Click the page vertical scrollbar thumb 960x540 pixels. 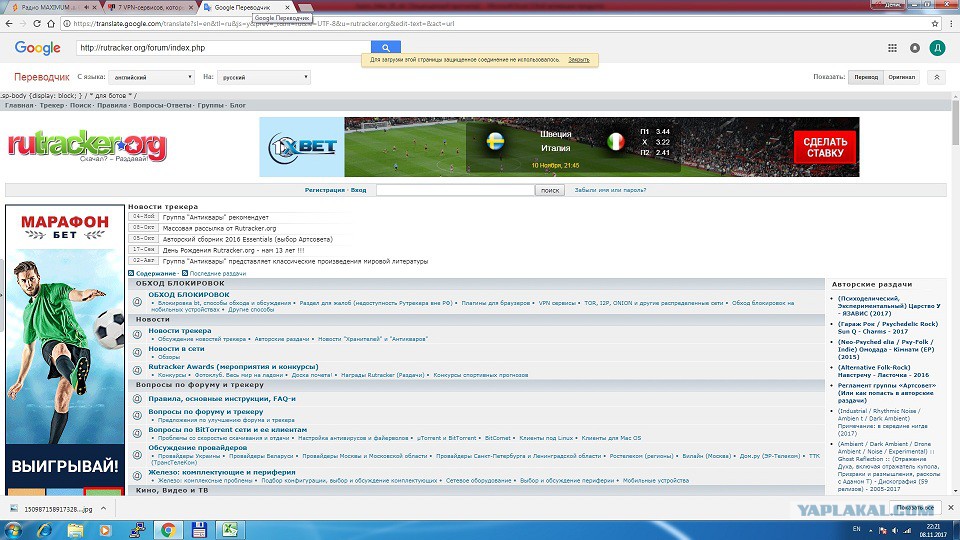click(956, 122)
